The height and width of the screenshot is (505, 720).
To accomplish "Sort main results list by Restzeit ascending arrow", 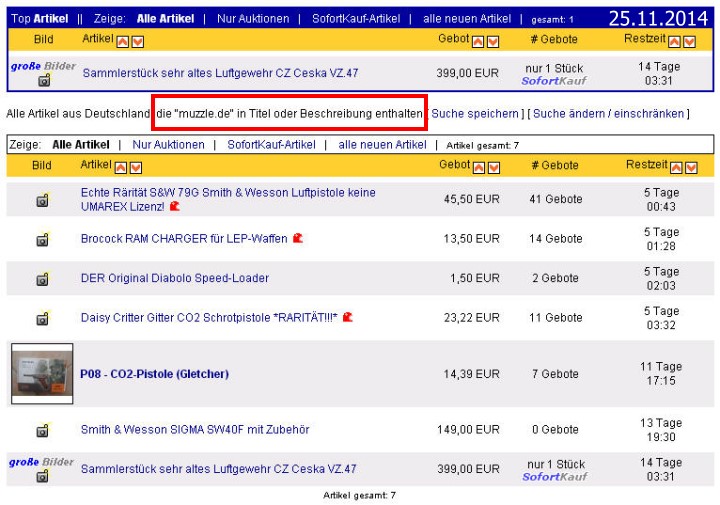I will click(675, 165).
